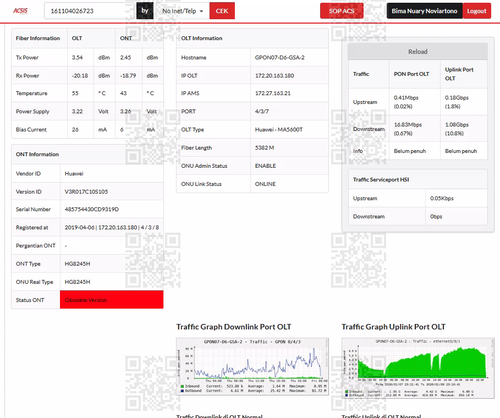The height and width of the screenshot is (418, 500).
Task: Open the Traffic Graph Uplink Port OLT image
Action: point(418,368)
